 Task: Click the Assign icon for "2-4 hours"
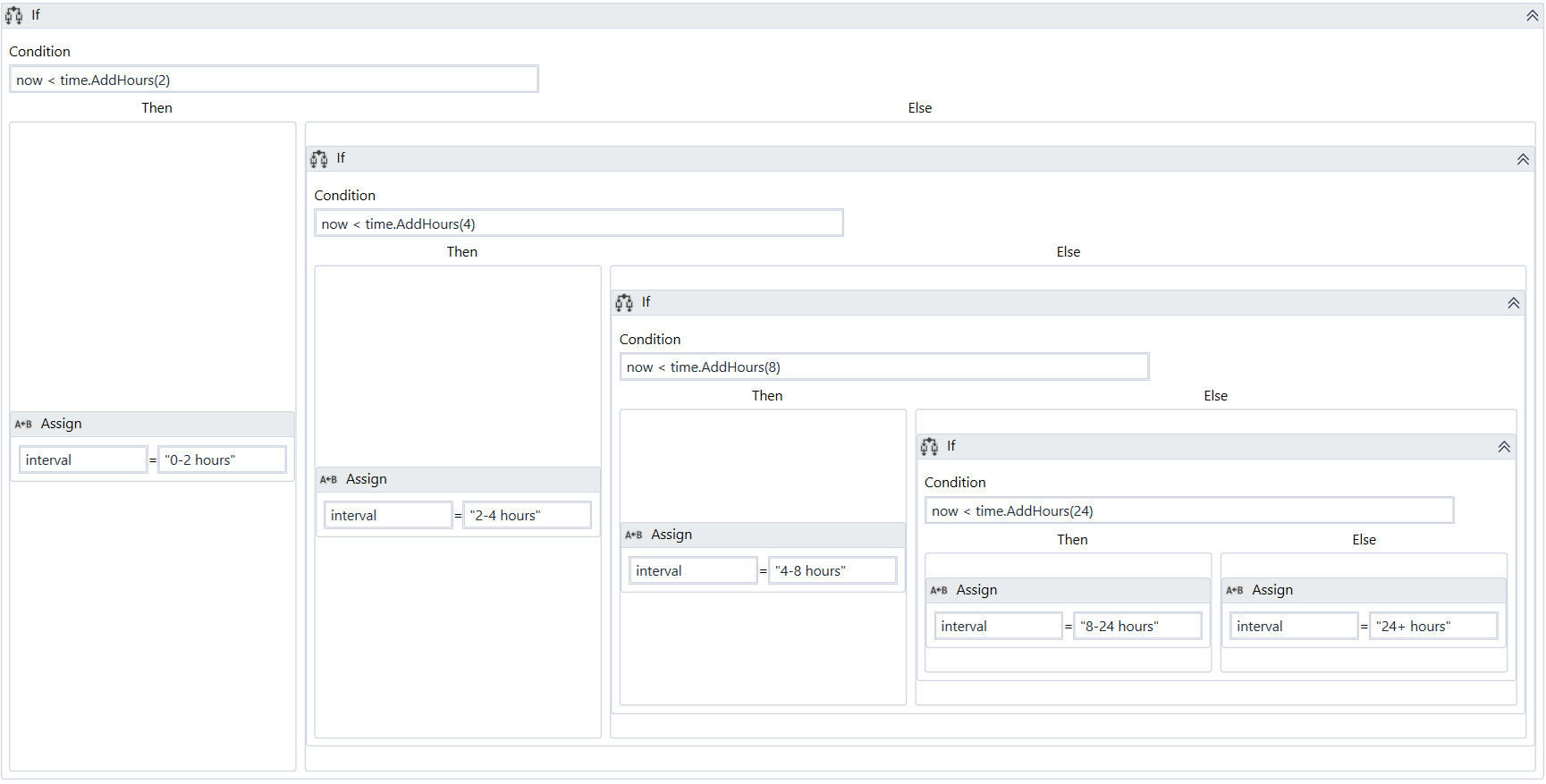[328, 480]
